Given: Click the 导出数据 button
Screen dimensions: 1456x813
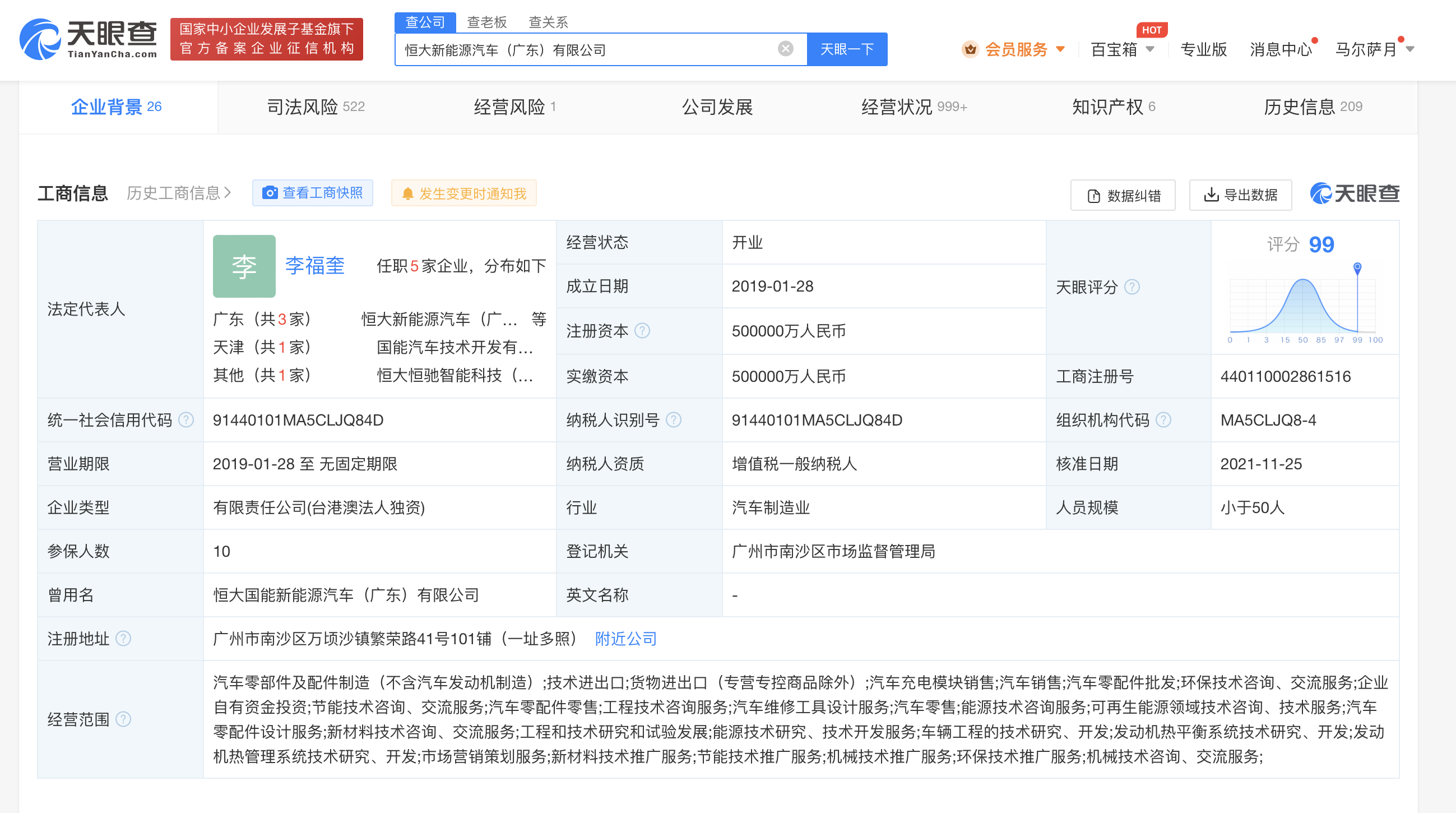Looking at the screenshot, I should click(x=1240, y=195).
